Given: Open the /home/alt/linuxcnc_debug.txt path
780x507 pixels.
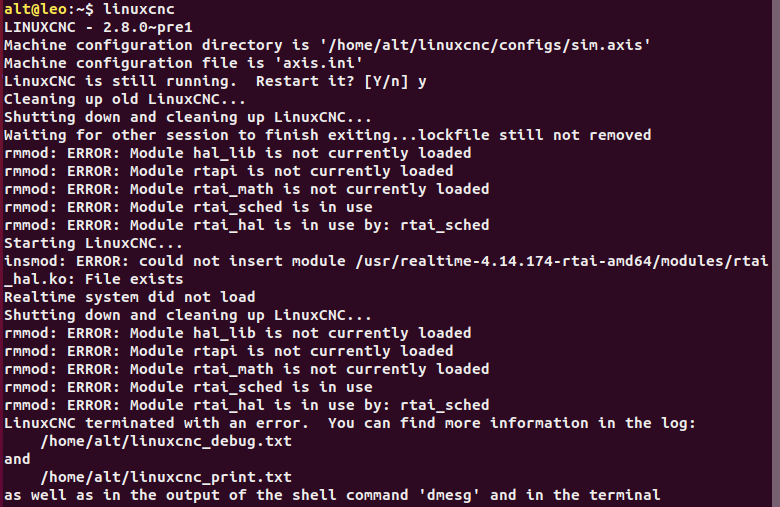Looking at the screenshot, I should [166, 441].
